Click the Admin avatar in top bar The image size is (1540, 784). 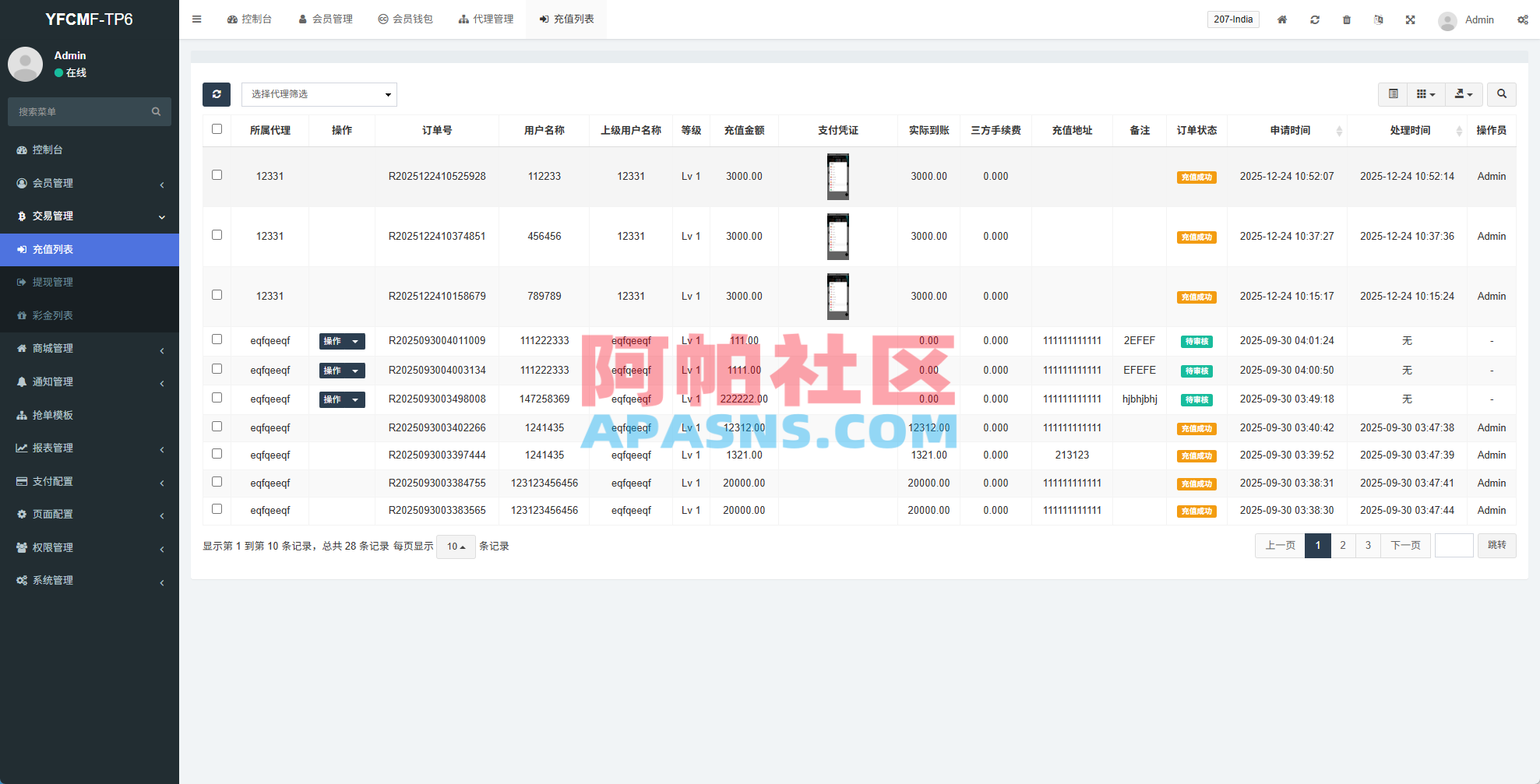(1447, 20)
